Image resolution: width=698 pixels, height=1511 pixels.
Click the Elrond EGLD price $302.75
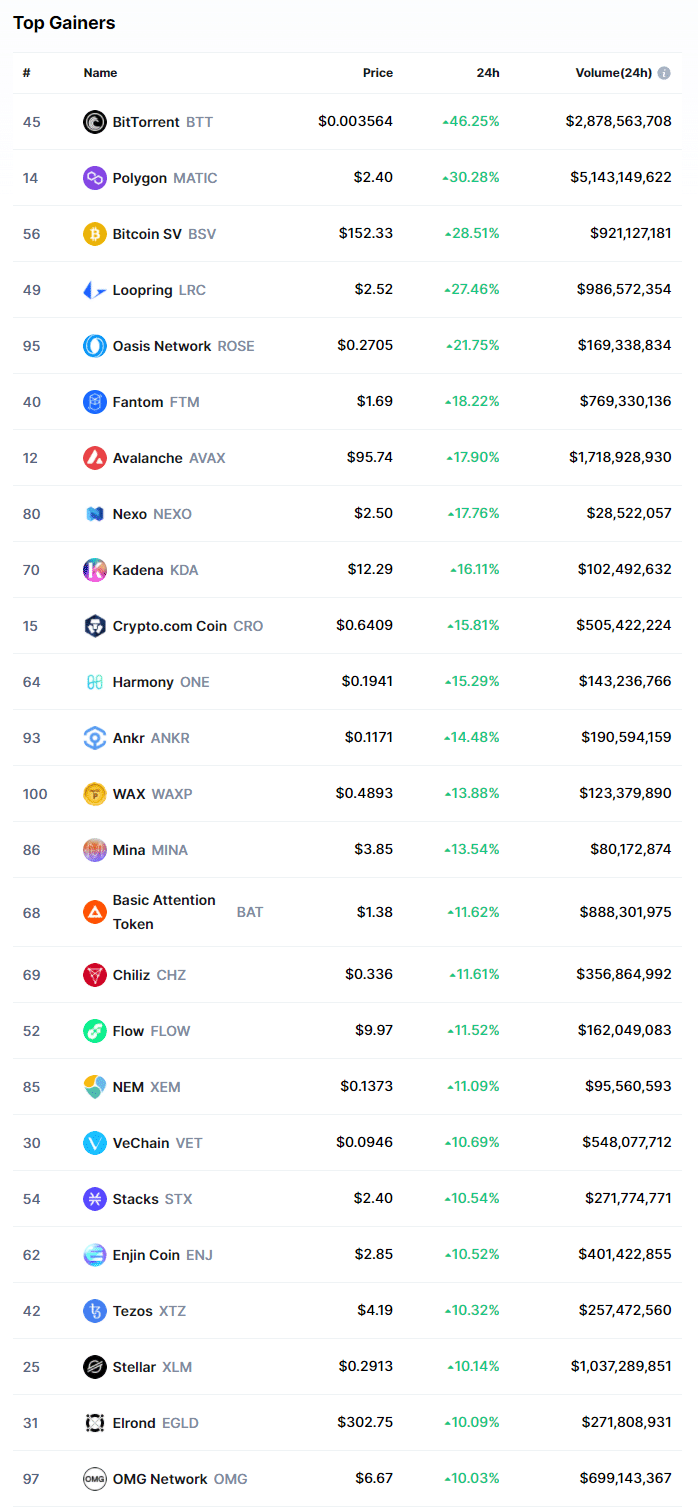coord(365,1423)
